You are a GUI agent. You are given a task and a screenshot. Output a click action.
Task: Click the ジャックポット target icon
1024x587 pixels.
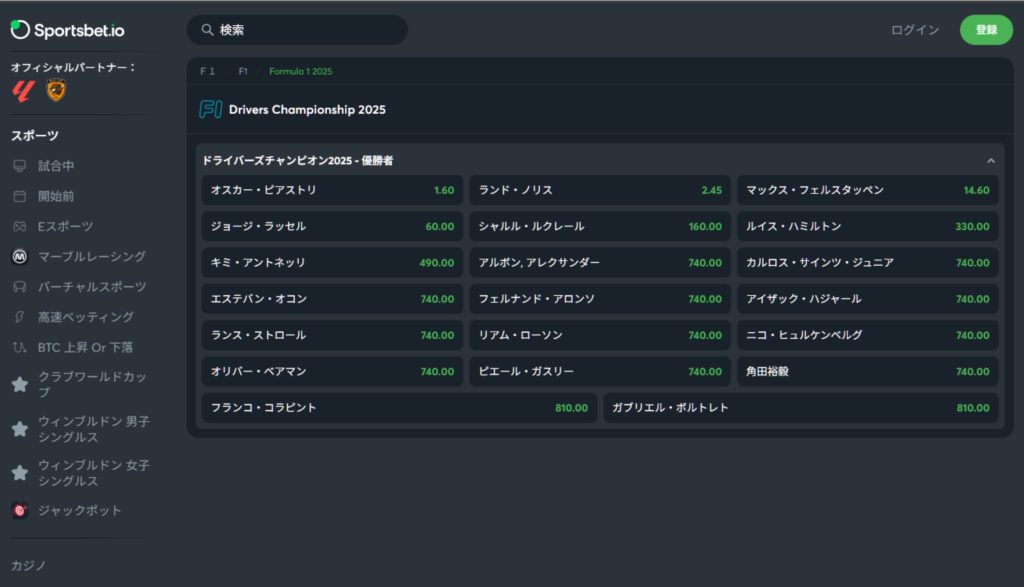pos(20,511)
